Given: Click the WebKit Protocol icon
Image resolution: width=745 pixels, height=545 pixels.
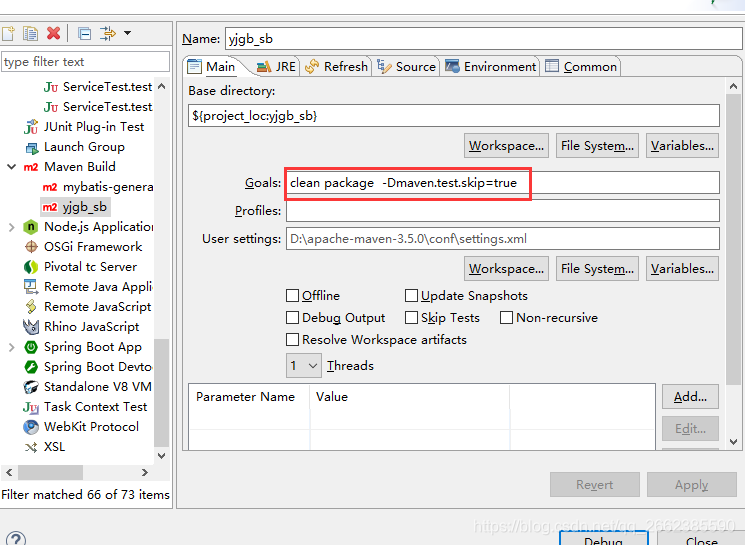Looking at the screenshot, I should 31,427.
